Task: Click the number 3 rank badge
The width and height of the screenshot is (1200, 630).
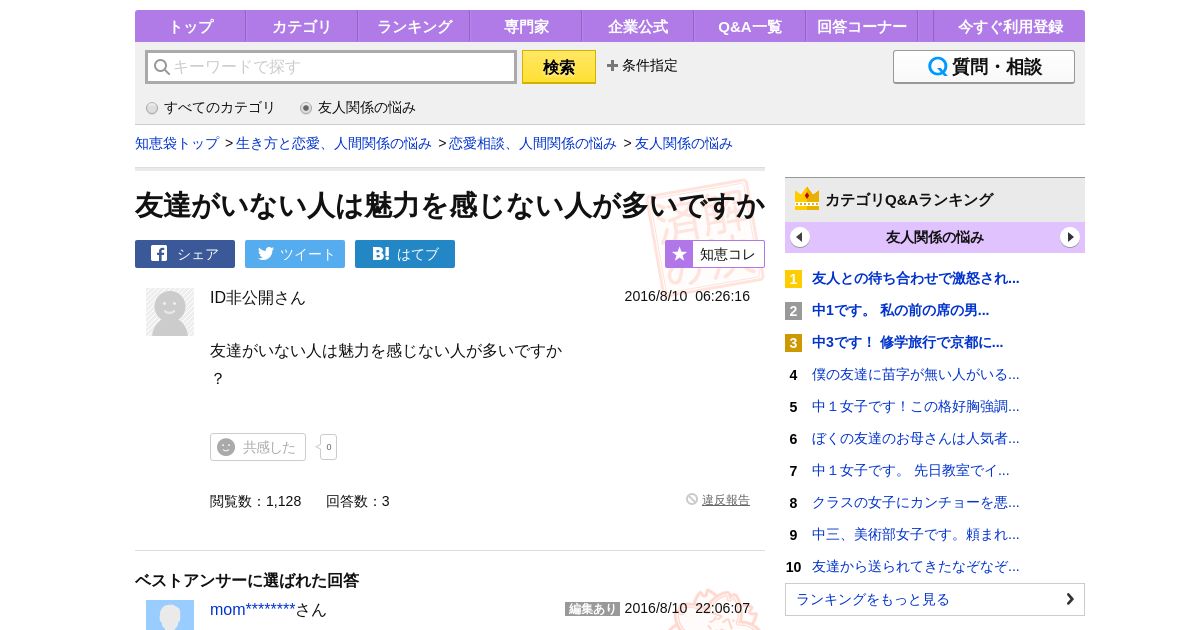Action: pyautogui.click(x=793, y=343)
